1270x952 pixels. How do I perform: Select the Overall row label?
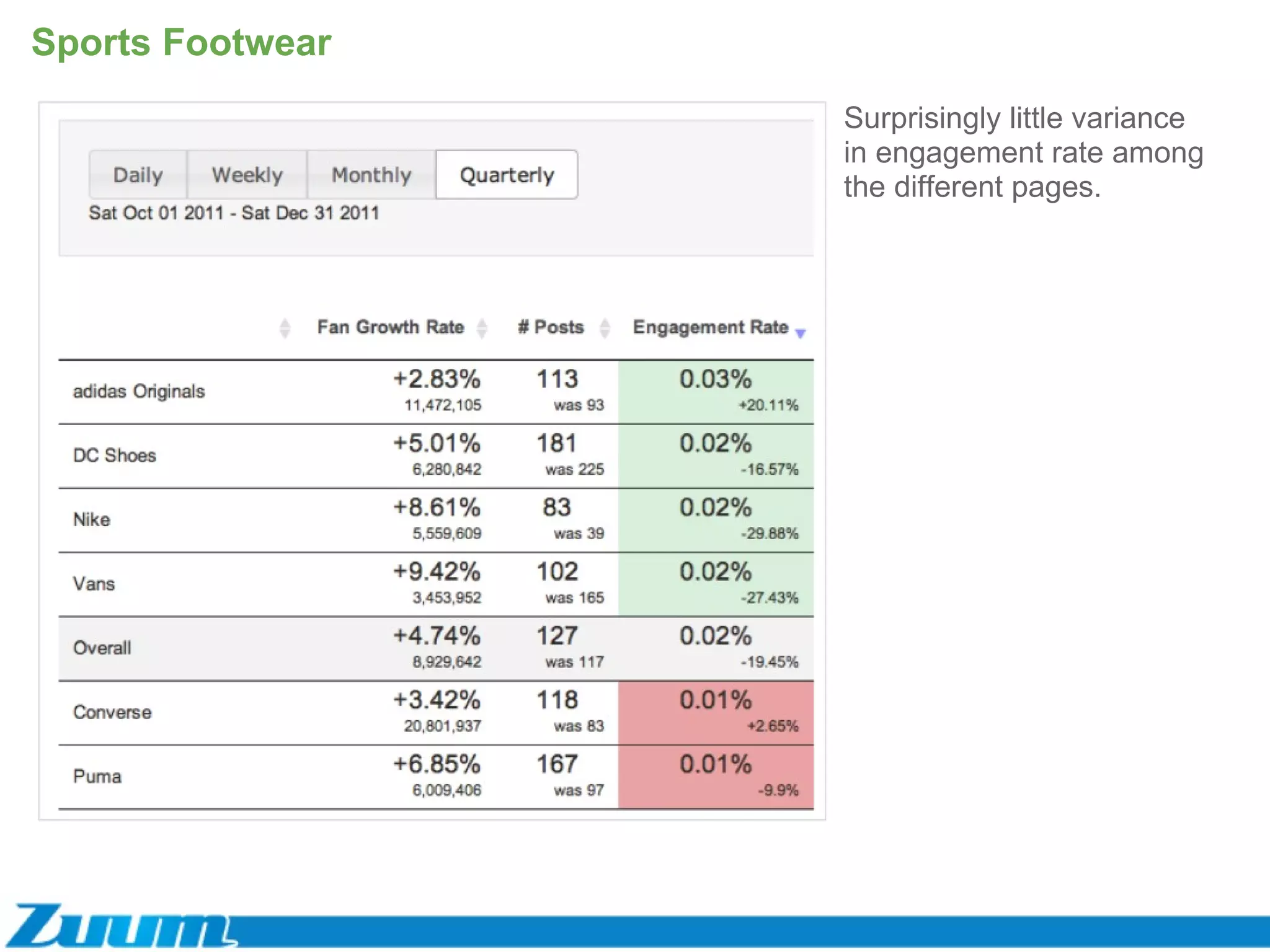[102, 648]
